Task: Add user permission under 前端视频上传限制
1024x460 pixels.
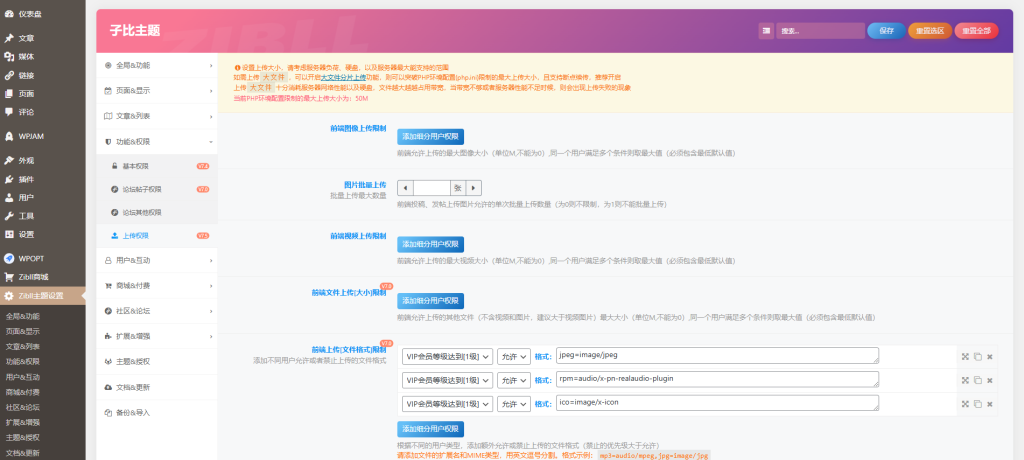Action: coord(430,244)
